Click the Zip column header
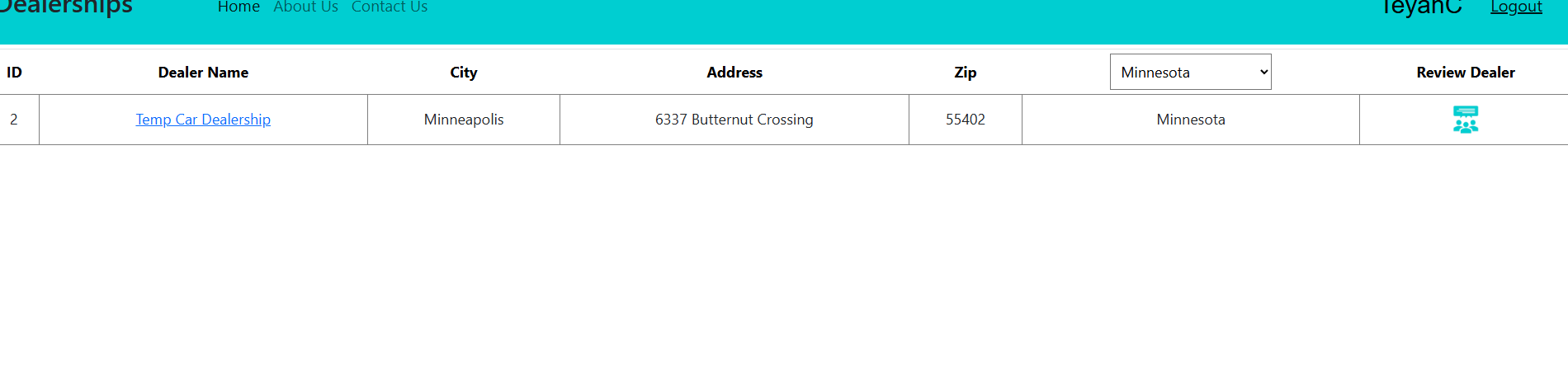The height and width of the screenshot is (376, 1568). click(x=966, y=73)
